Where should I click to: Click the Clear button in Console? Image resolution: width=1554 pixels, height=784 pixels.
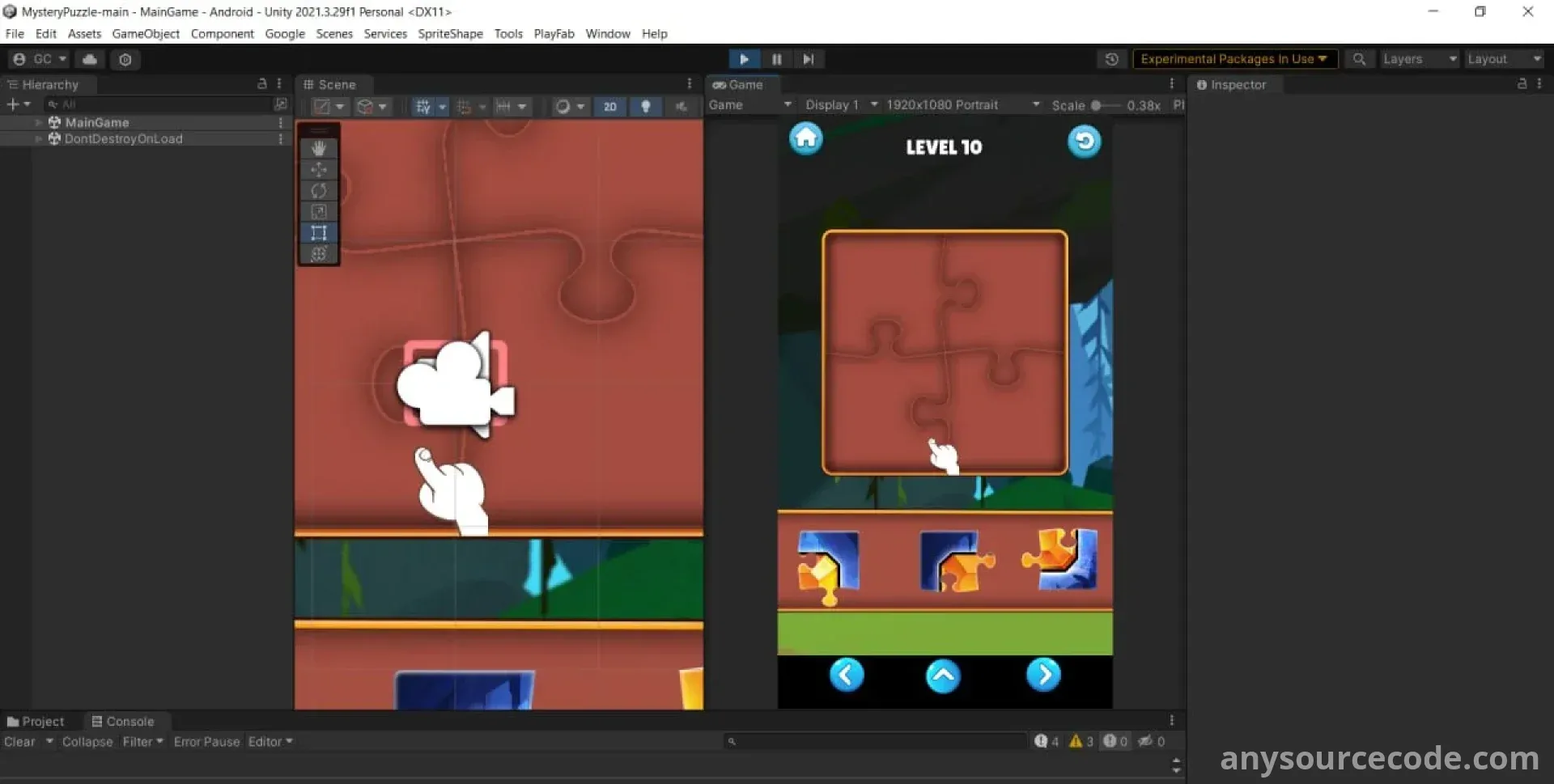[19, 742]
